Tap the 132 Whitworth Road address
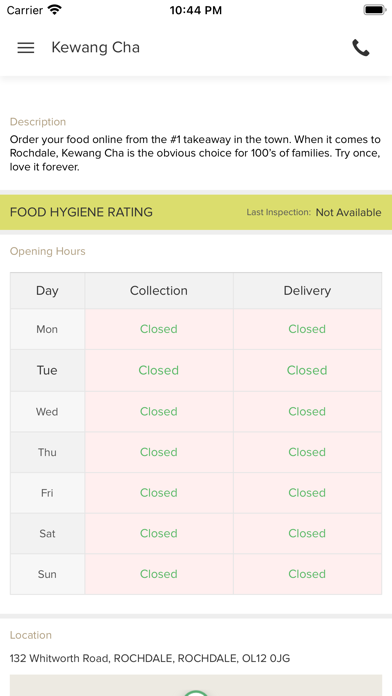Image resolution: width=392 pixels, height=696 pixels. pos(150,658)
